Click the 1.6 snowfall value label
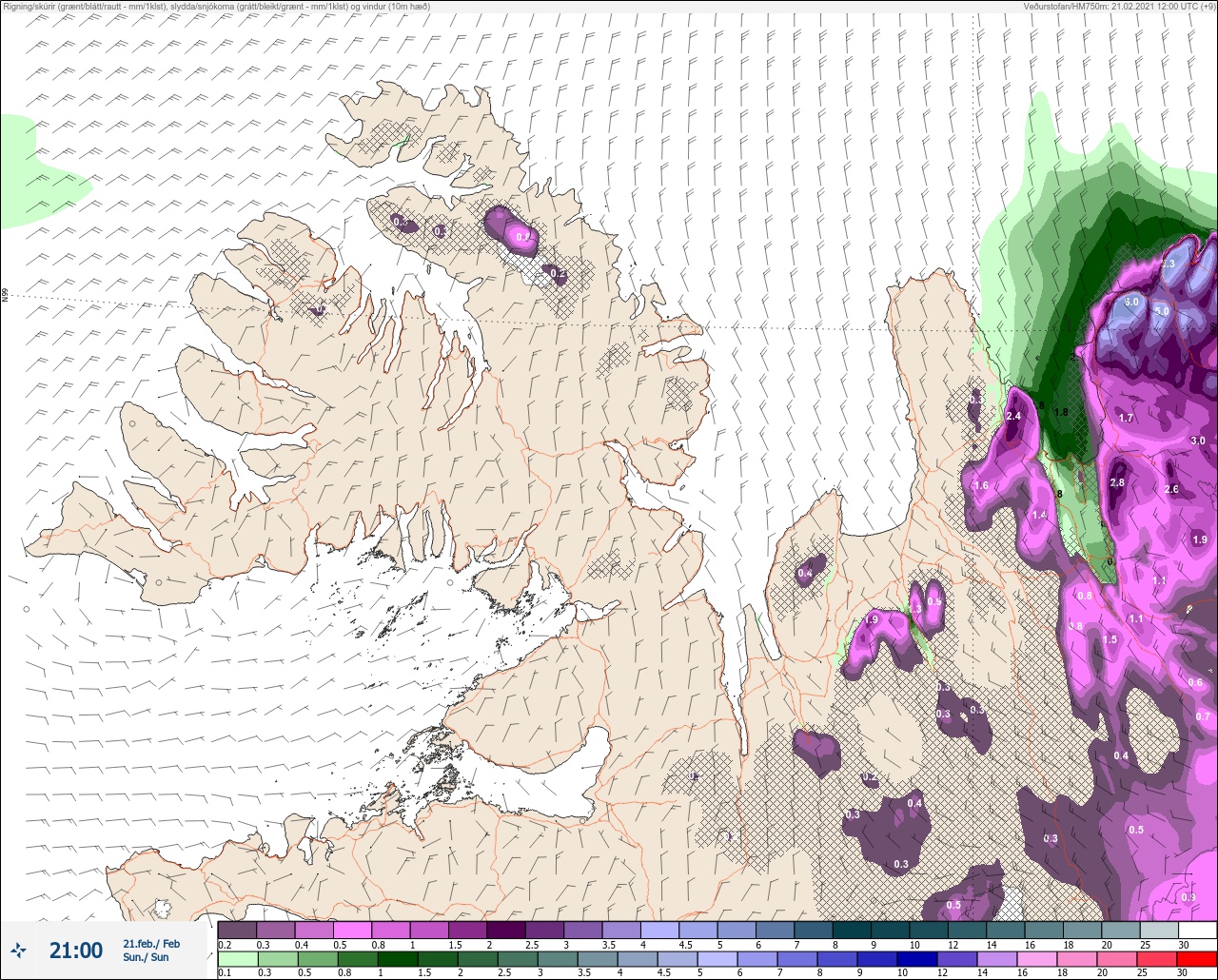 coord(981,485)
